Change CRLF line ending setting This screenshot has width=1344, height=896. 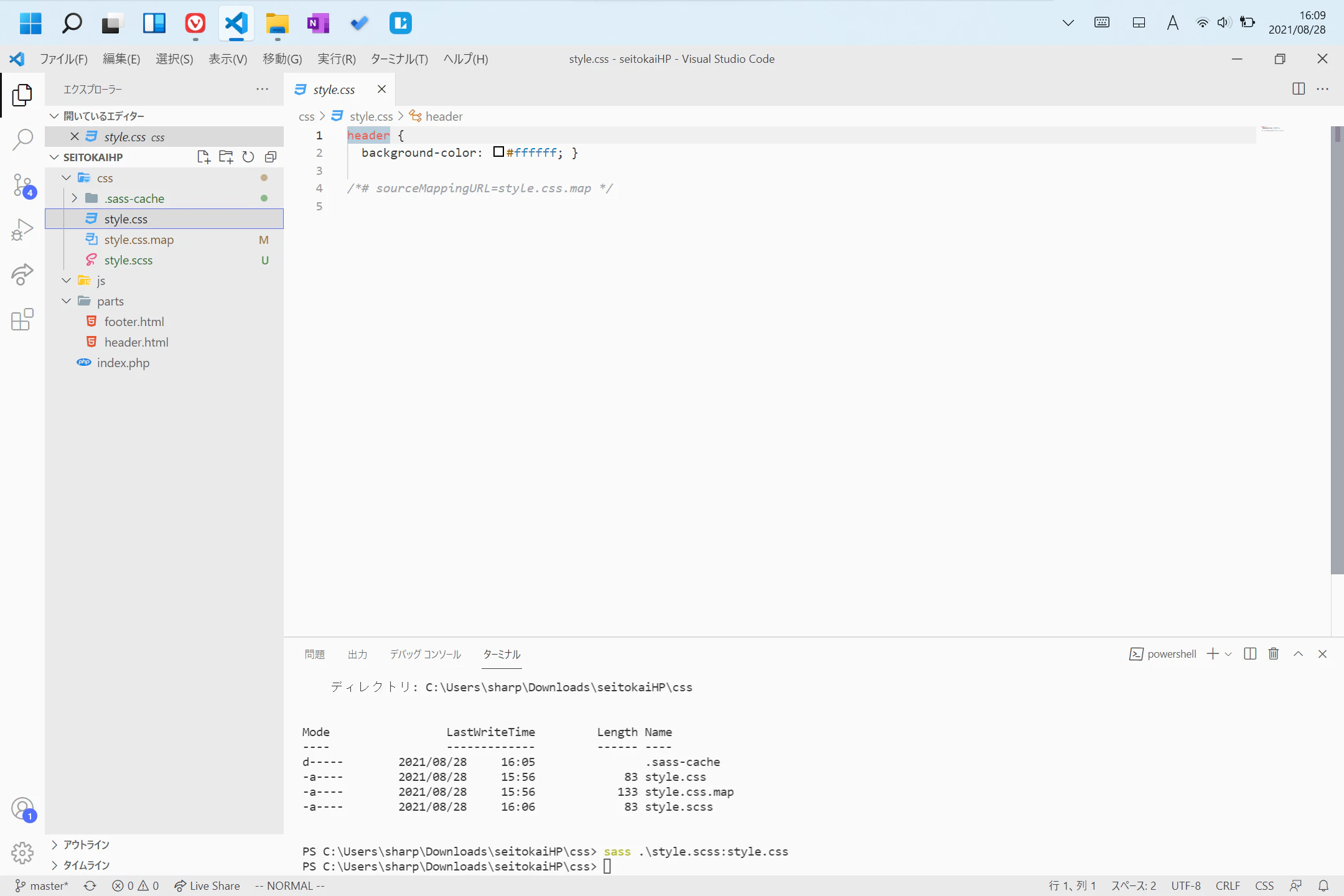pyautogui.click(x=1228, y=885)
